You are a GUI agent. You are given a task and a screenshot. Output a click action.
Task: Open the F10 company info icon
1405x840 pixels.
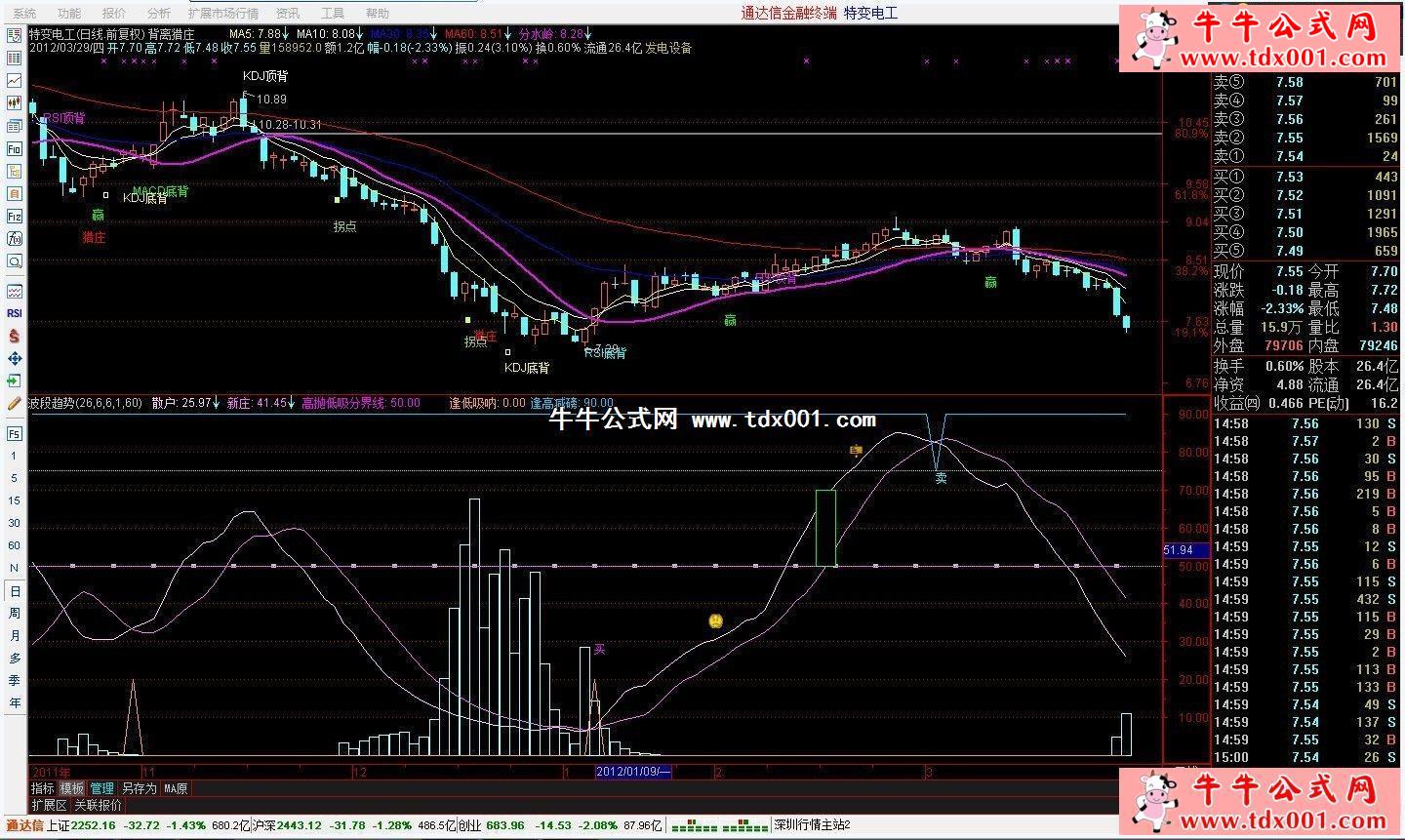pyautogui.click(x=15, y=149)
